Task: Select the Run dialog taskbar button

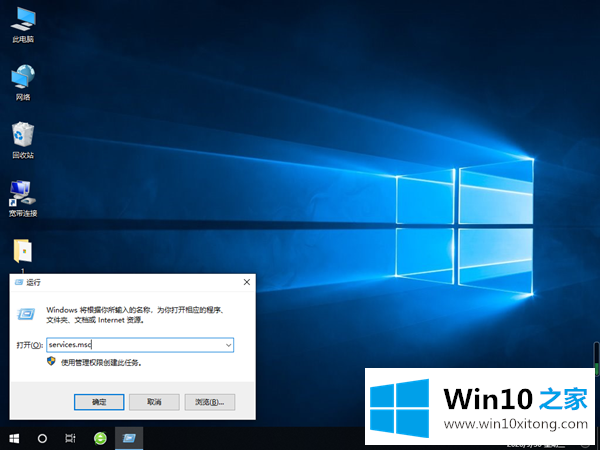Action: [129, 438]
